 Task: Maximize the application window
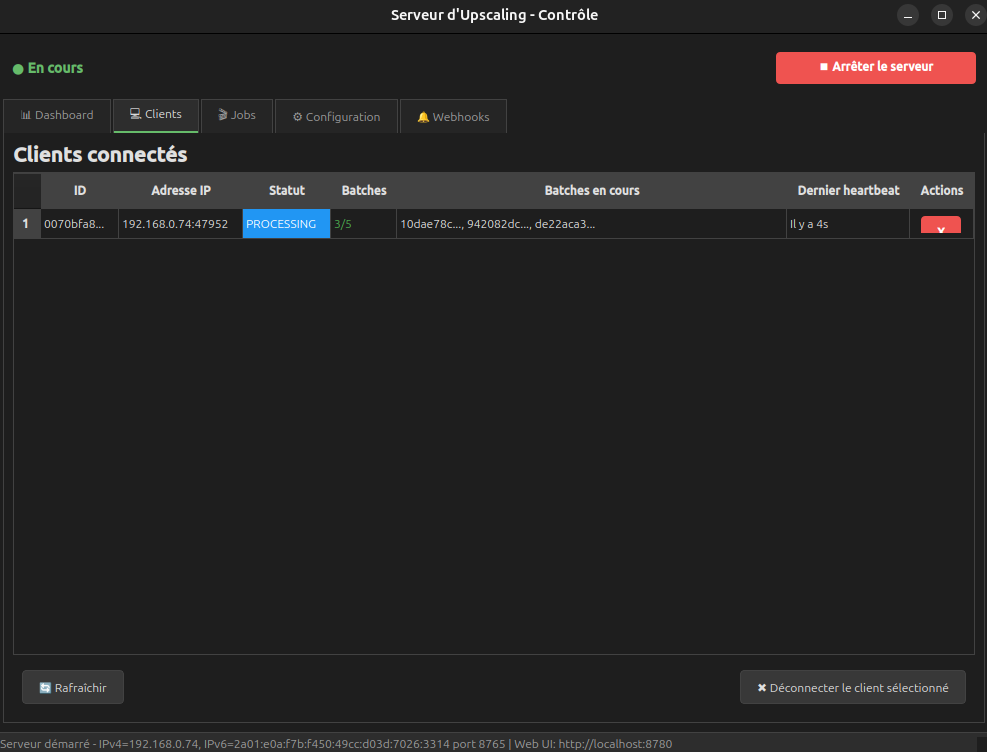(941, 15)
